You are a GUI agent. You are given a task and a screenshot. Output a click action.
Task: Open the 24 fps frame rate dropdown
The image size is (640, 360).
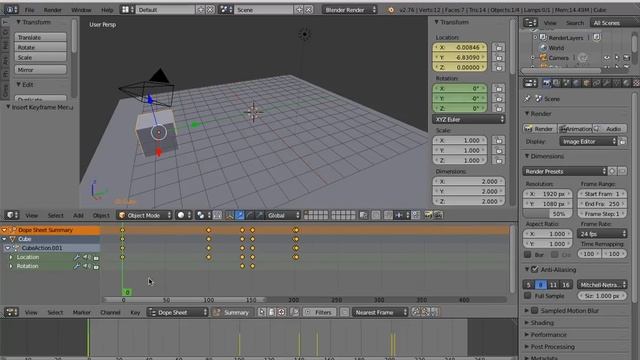(x=602, y=234)
